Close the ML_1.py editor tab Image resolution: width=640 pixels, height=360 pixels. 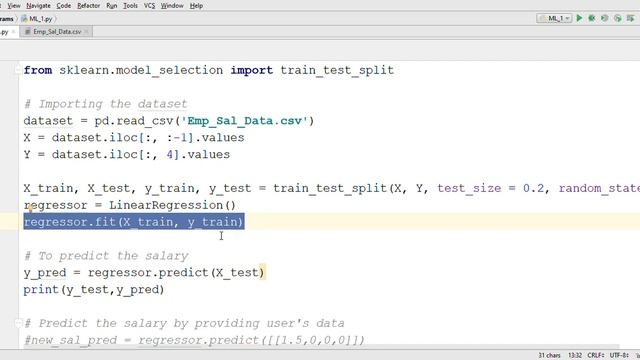click(13, 32)
